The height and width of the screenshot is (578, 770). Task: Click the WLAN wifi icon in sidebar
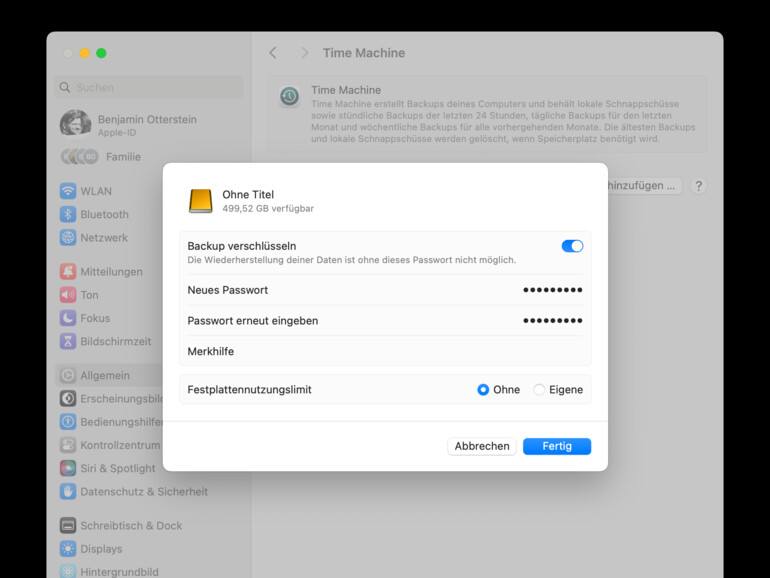(68, 191)
